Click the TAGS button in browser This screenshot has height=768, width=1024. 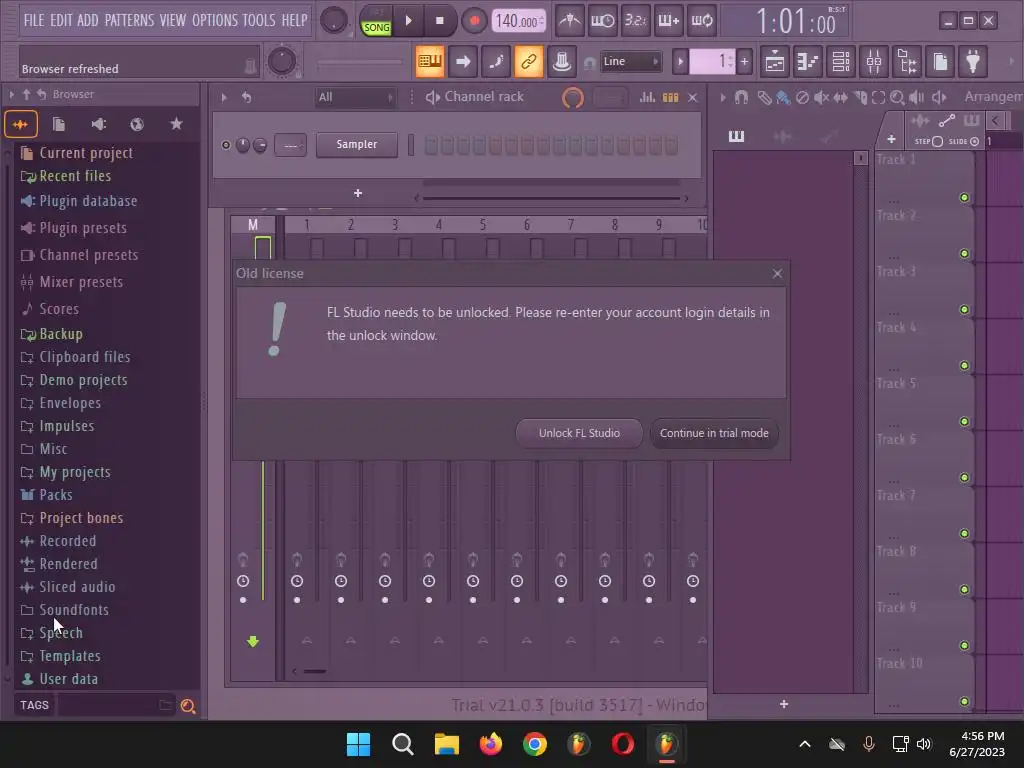[34, 705]
